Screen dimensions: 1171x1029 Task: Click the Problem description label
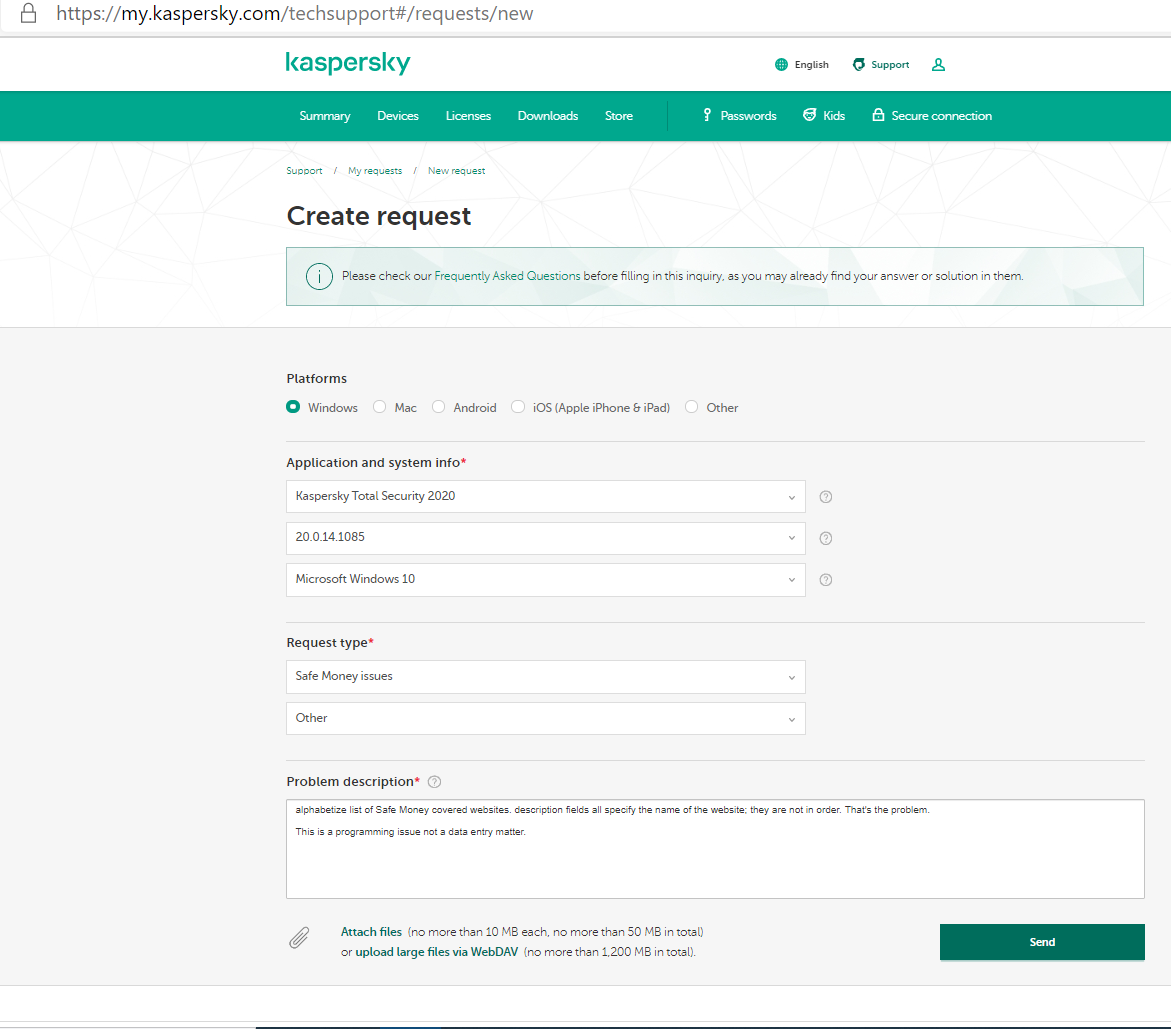click(x=350, y=782)
